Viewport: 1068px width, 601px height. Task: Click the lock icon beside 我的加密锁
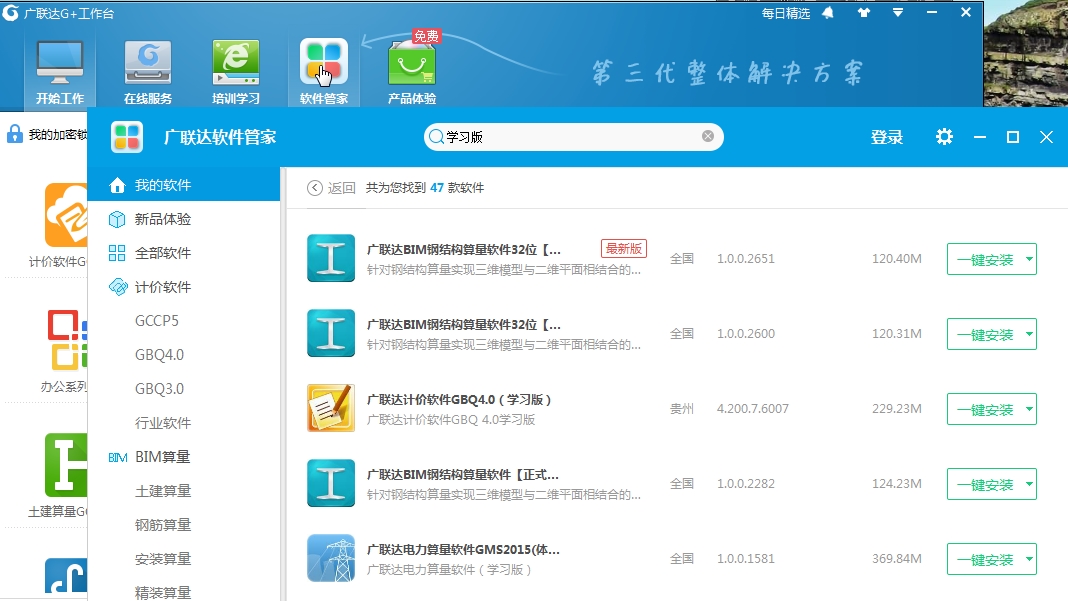pos(14,134)
